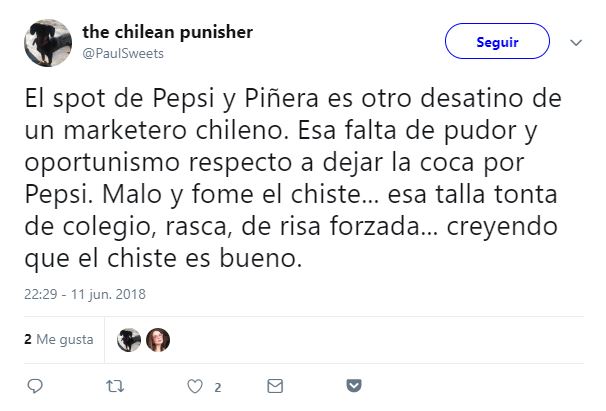
Task: Expand the tweet options chevron menu
Action: tap(576, 43)
